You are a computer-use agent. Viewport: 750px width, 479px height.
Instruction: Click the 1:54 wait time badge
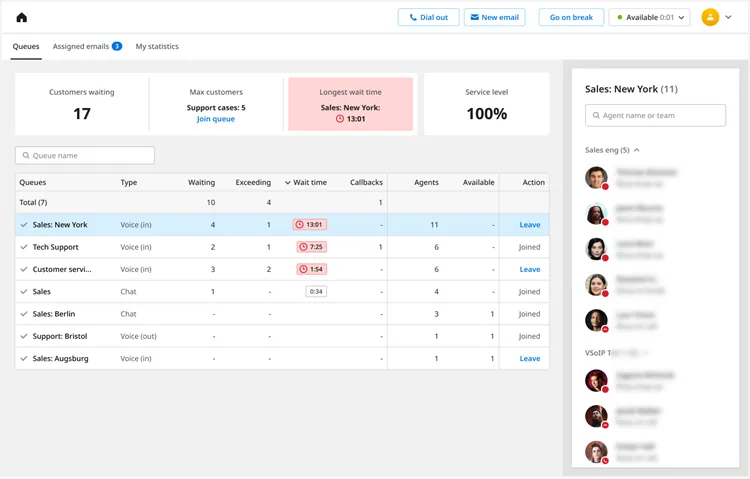point(312,269)
